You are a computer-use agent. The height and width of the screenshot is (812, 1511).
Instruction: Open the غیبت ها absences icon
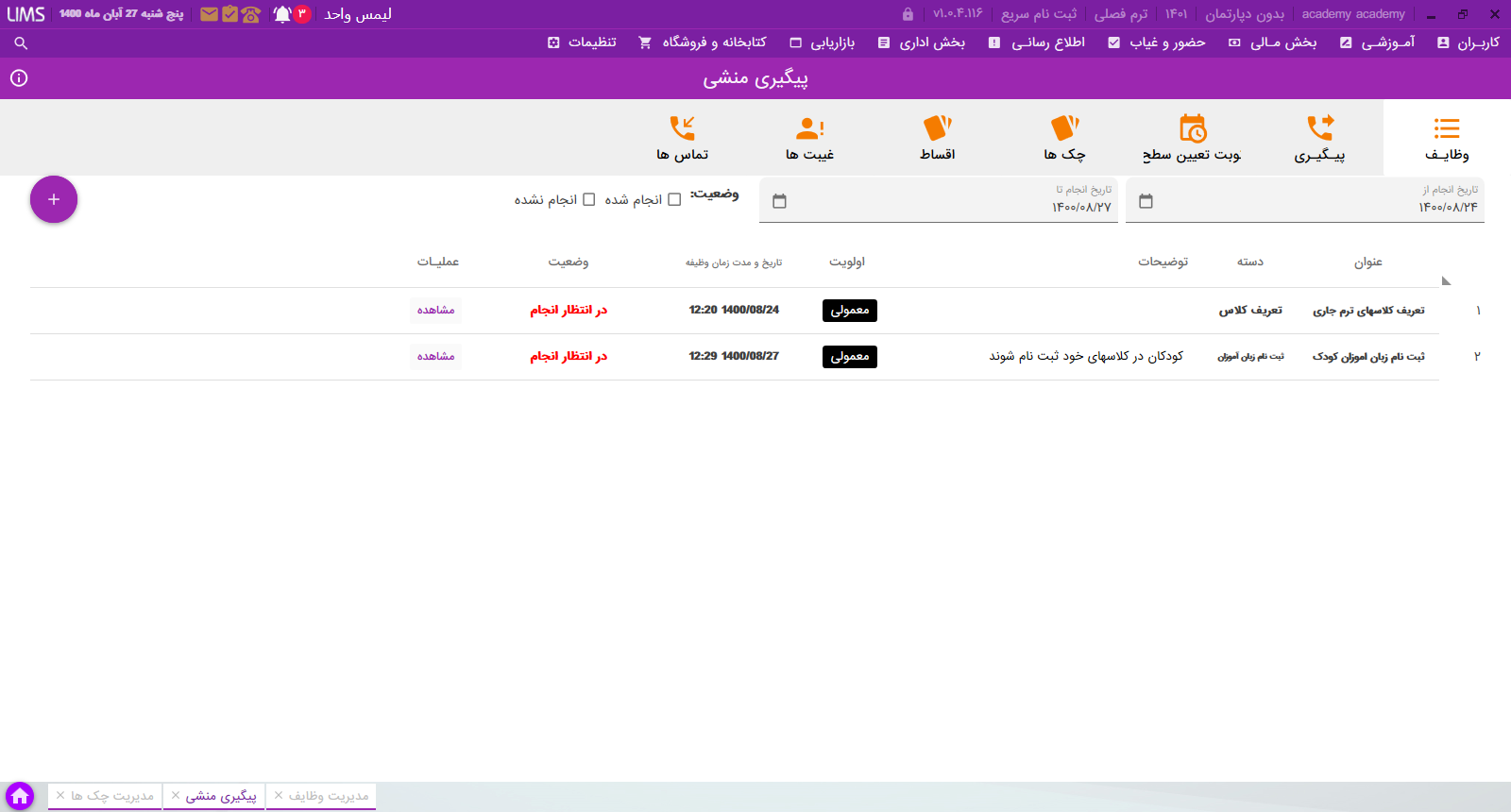point(810,127)
